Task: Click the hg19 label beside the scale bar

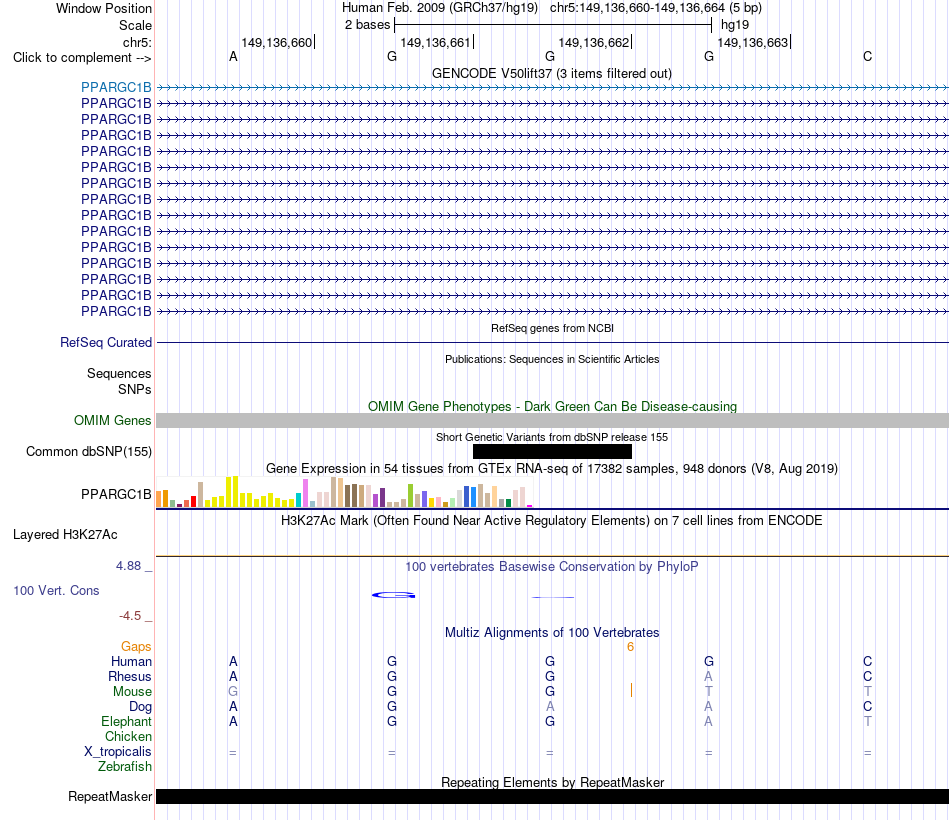Action: (x=735, y=25)
